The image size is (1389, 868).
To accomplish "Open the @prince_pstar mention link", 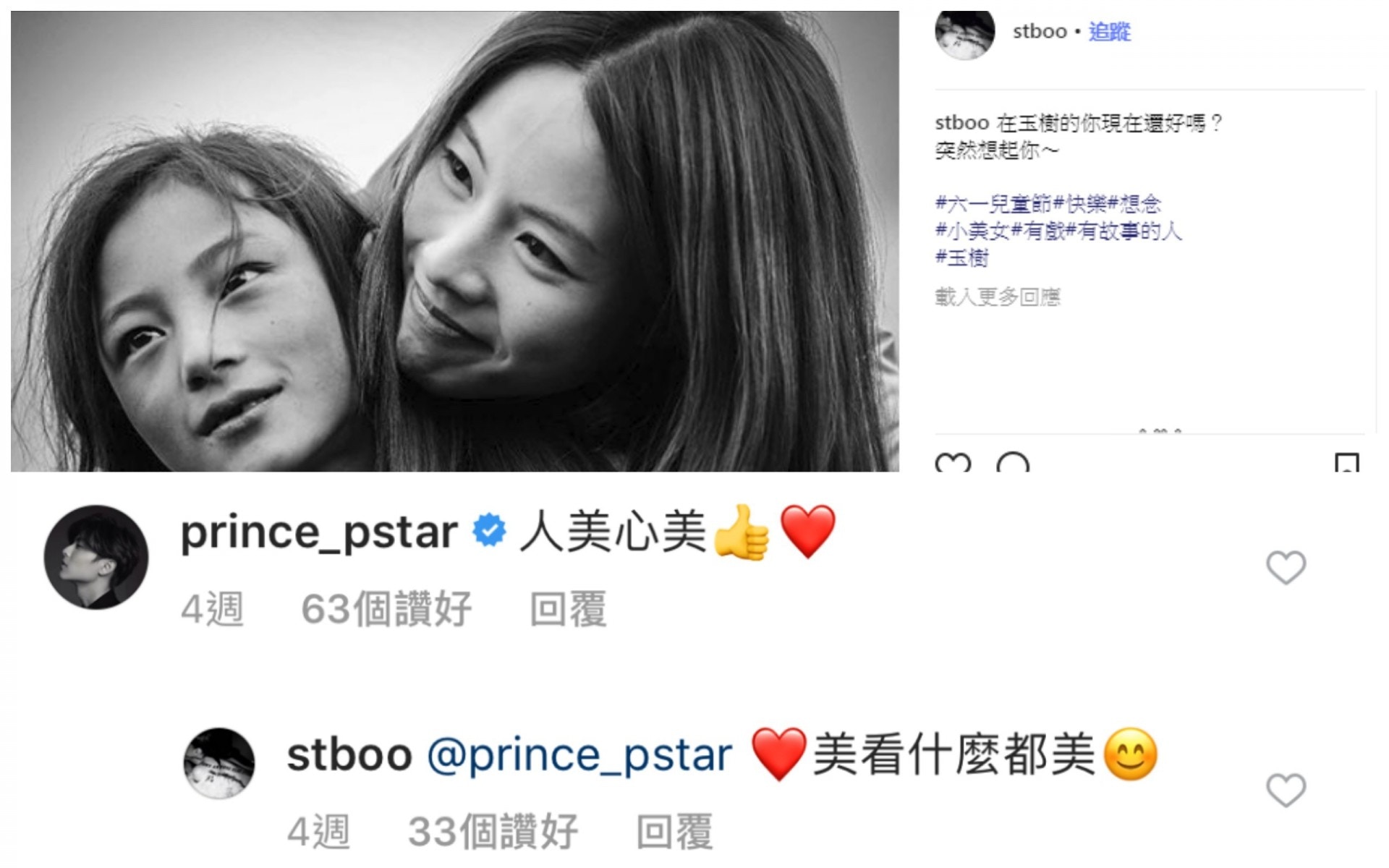I will pyautogui.click(x=579, y=756).
